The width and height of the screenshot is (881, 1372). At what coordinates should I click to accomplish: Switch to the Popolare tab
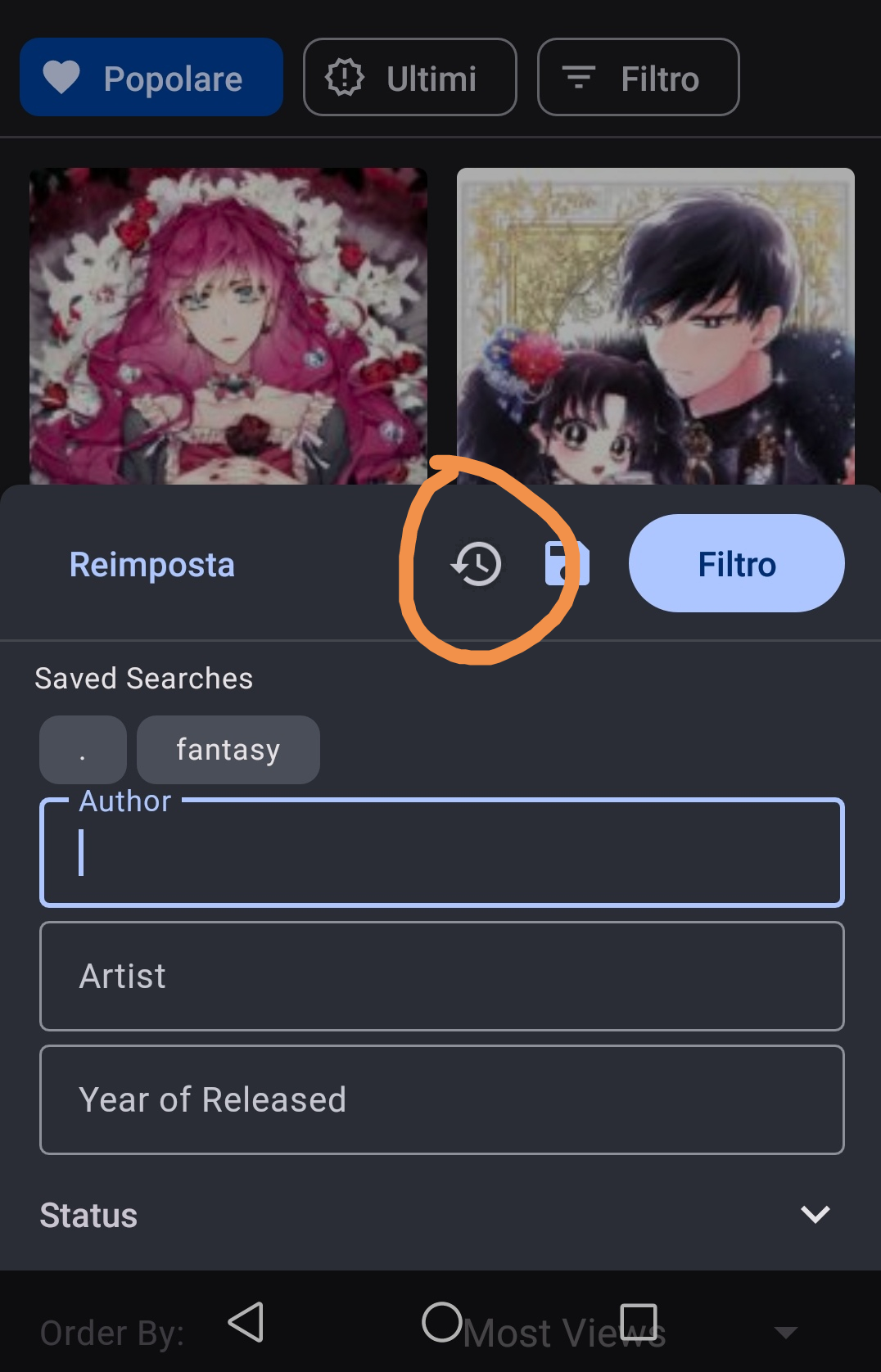[x=151, y=76]
